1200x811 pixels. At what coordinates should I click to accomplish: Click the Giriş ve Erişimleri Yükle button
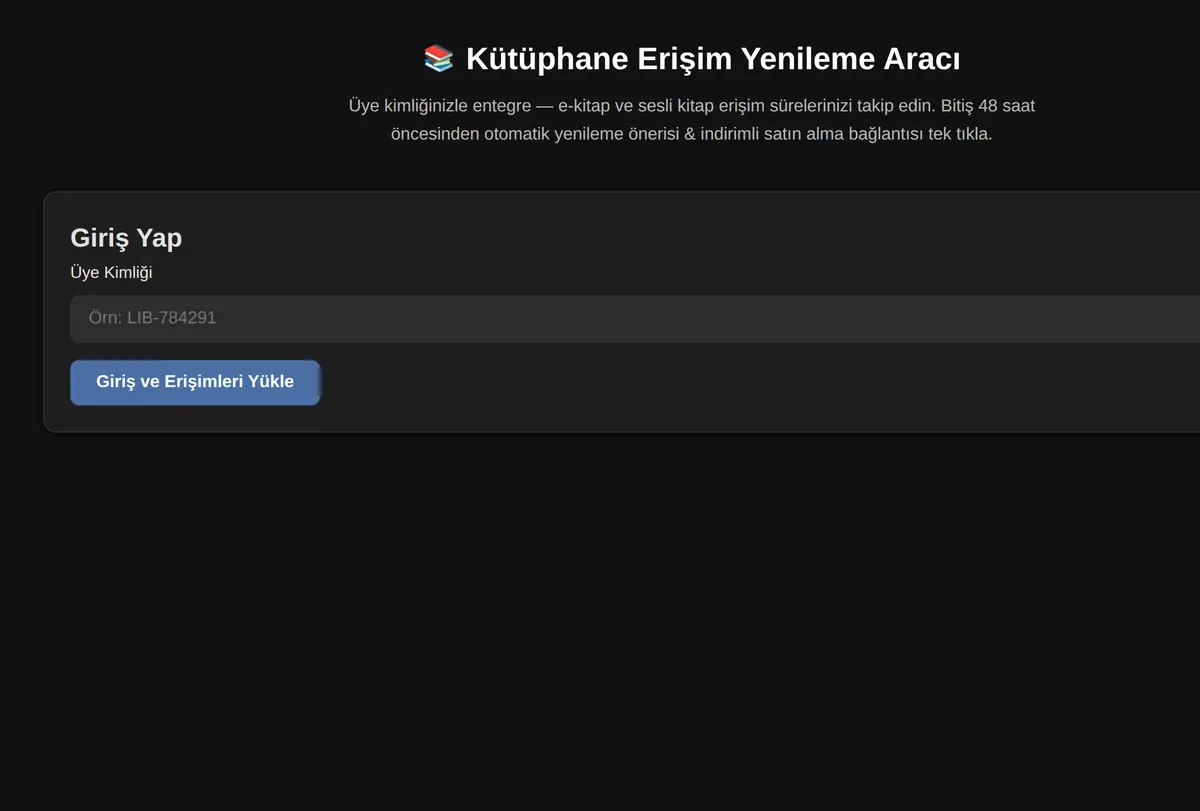195,382
